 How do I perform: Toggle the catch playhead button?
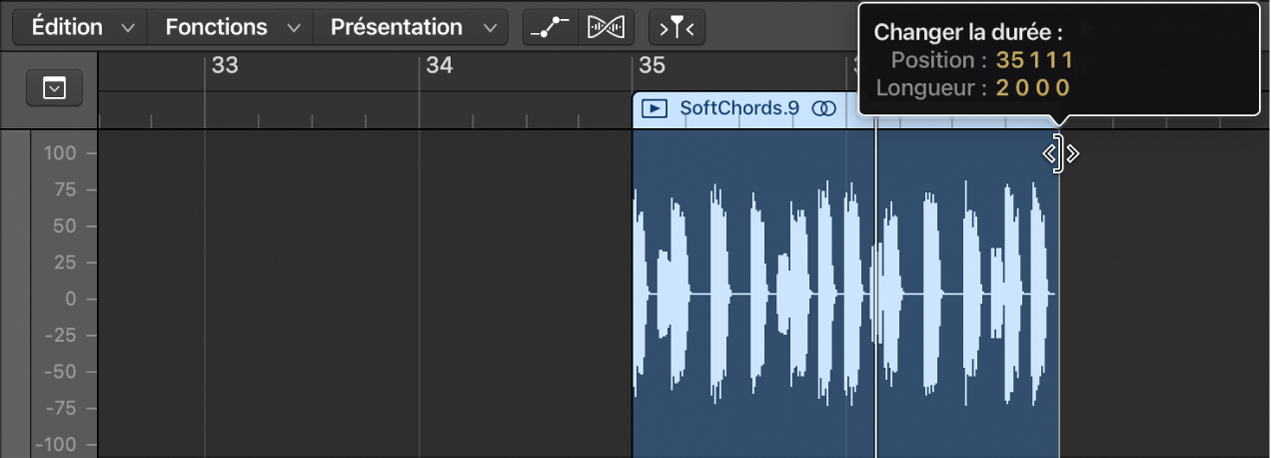[x=677, y=28]
